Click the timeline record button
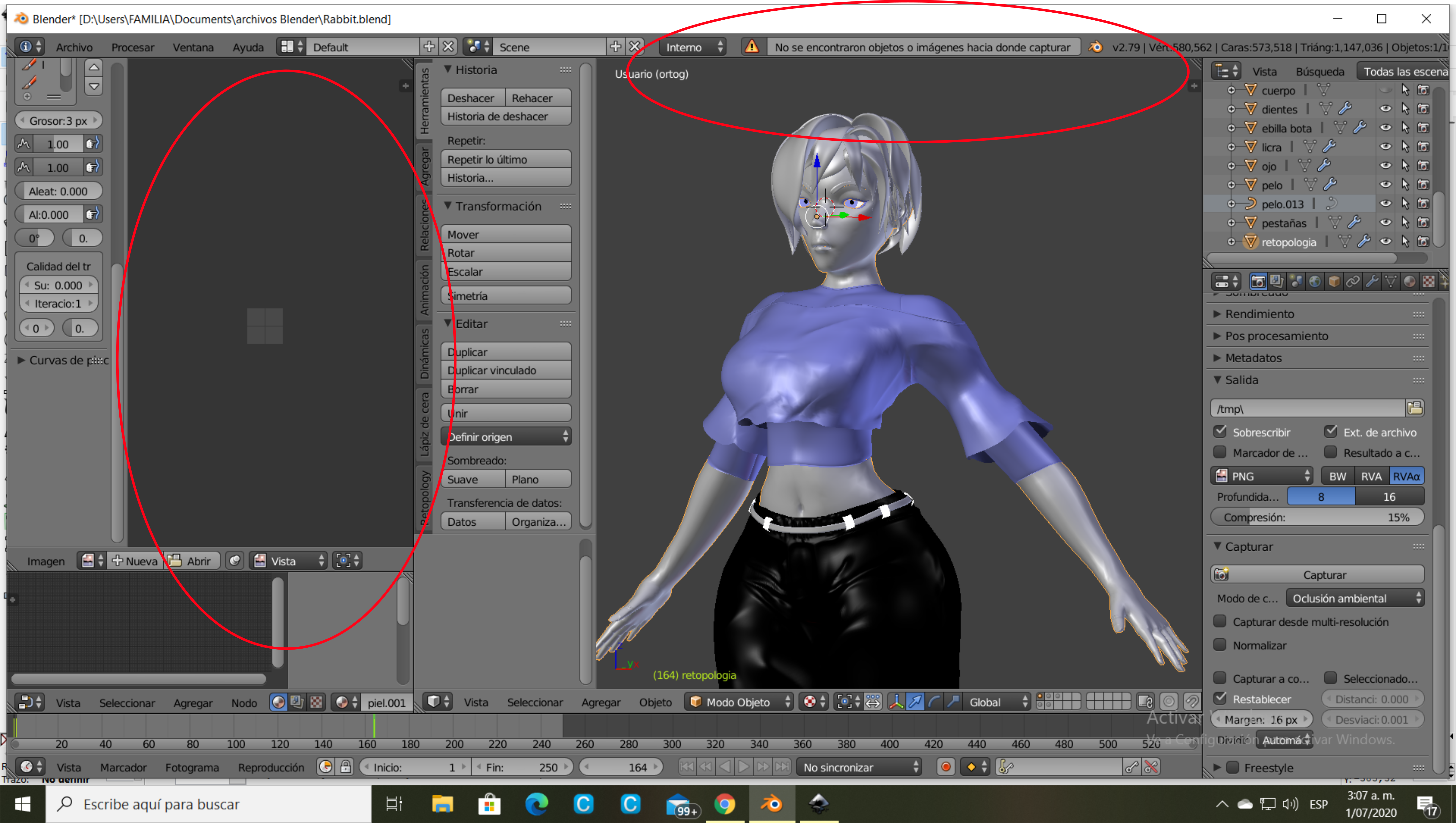This screenshot has width=1456, height=823. (x=945, y=767)
